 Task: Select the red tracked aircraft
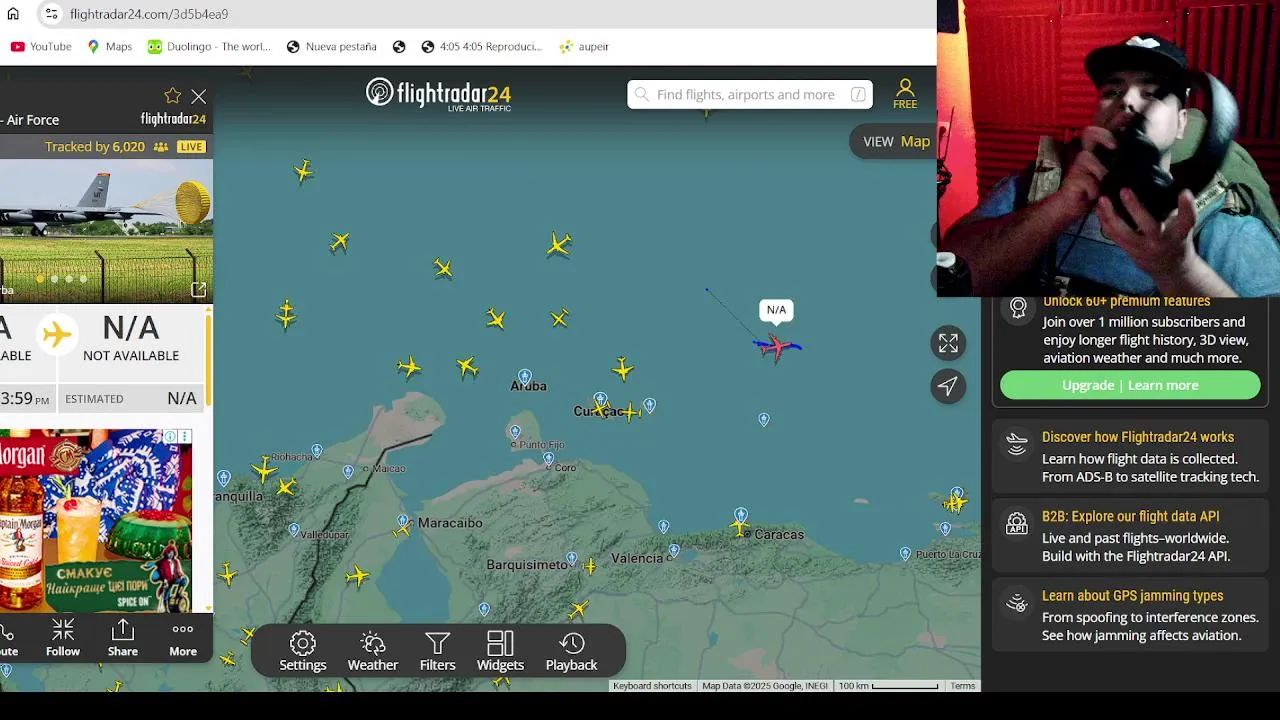(x=777, y=347)
